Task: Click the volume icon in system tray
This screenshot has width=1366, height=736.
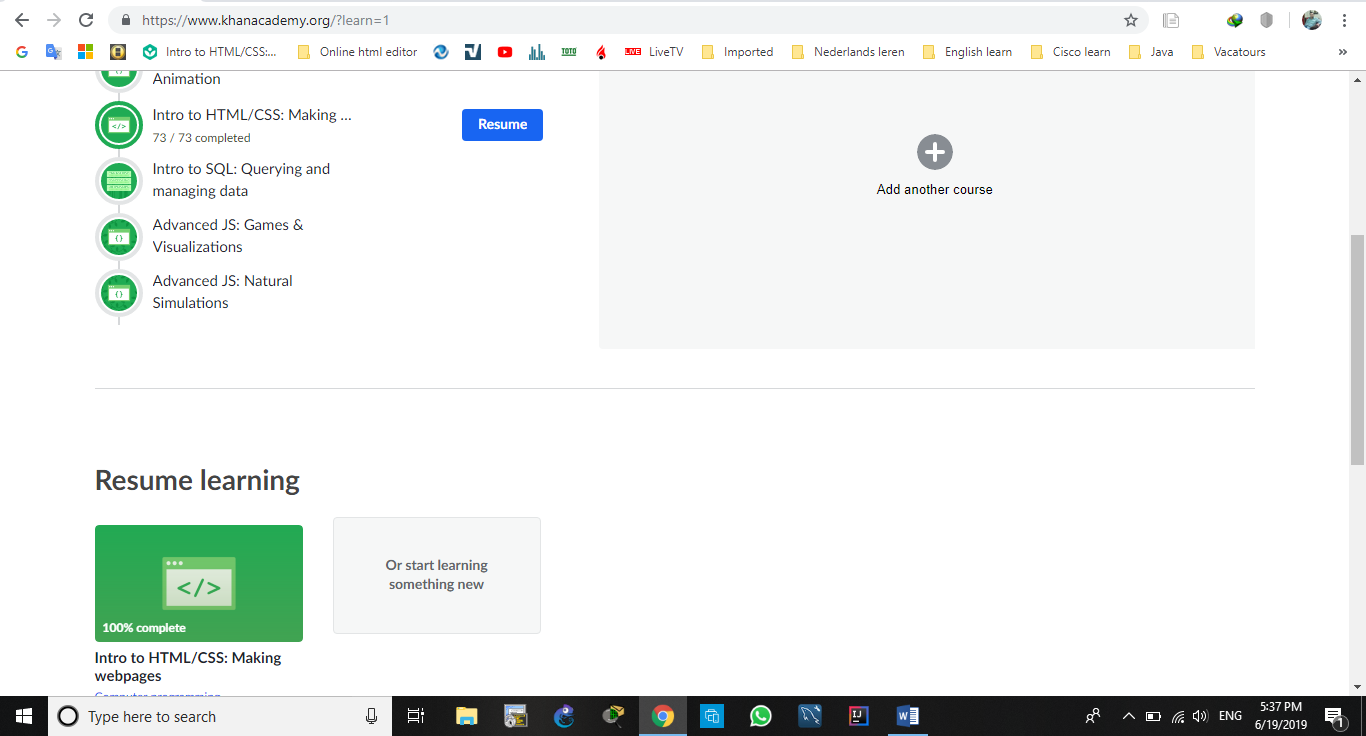Action: 1201,716
